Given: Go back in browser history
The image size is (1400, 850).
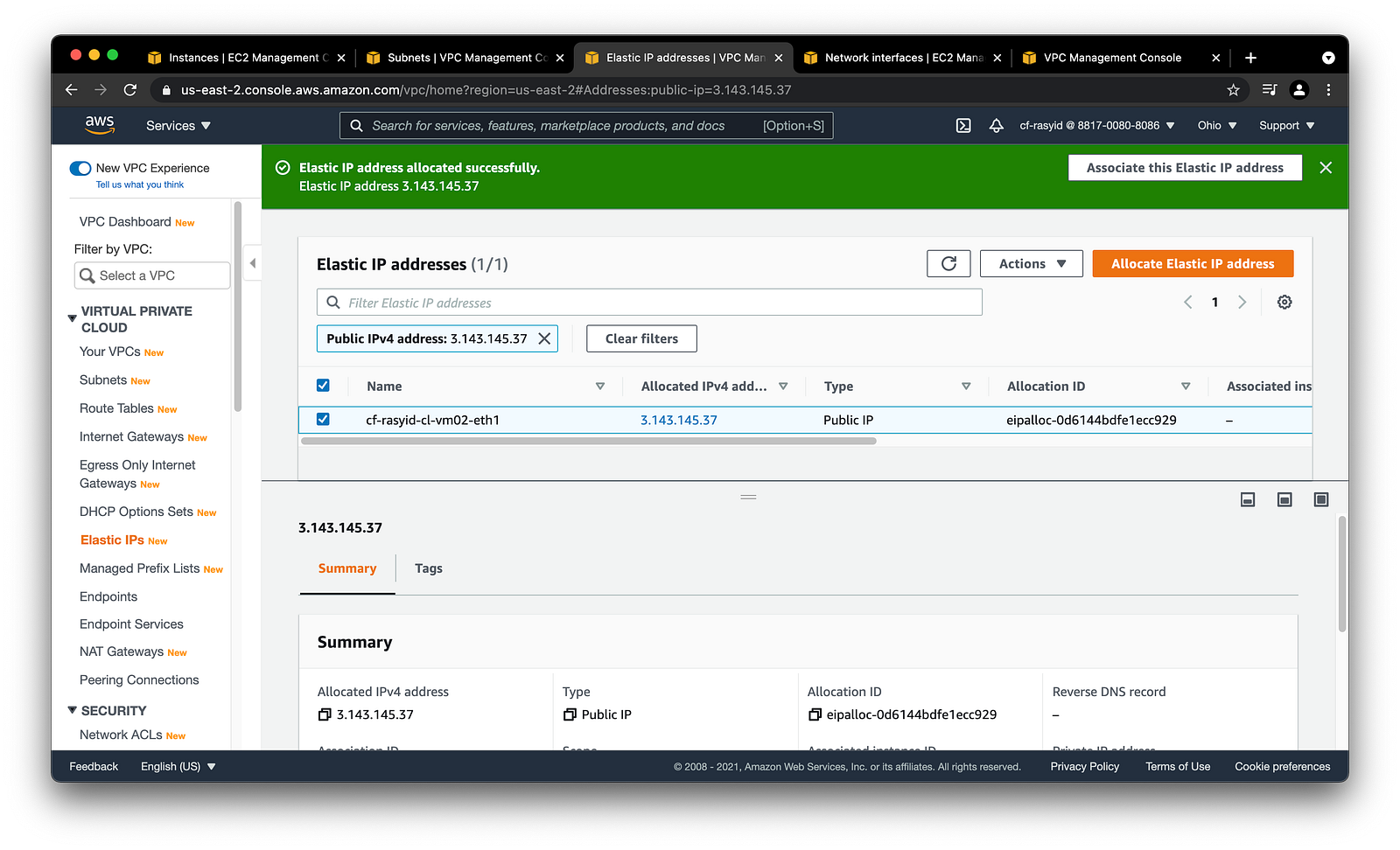Looking at the screenshot, I should click(x=72, y=90).
